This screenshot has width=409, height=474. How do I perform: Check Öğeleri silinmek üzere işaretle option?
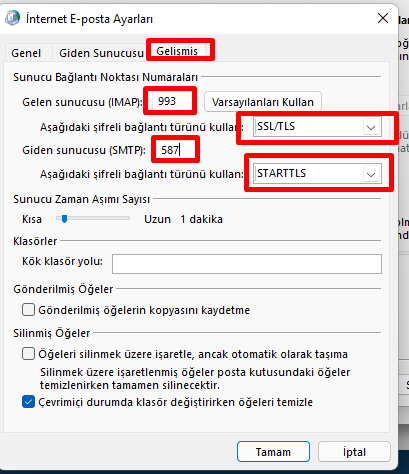[28, 354]
